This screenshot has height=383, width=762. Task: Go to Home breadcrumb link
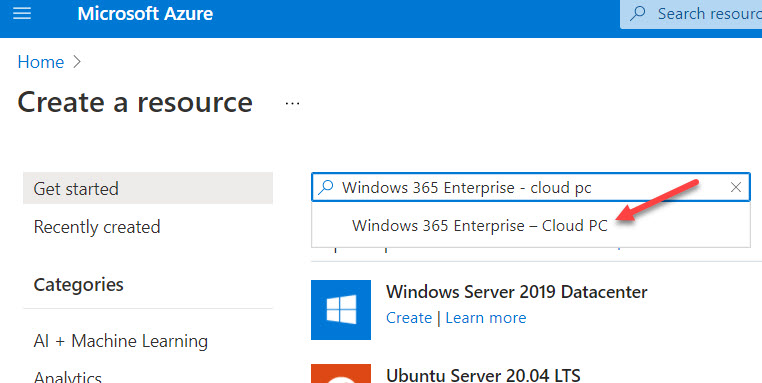(x=41, y=62)
